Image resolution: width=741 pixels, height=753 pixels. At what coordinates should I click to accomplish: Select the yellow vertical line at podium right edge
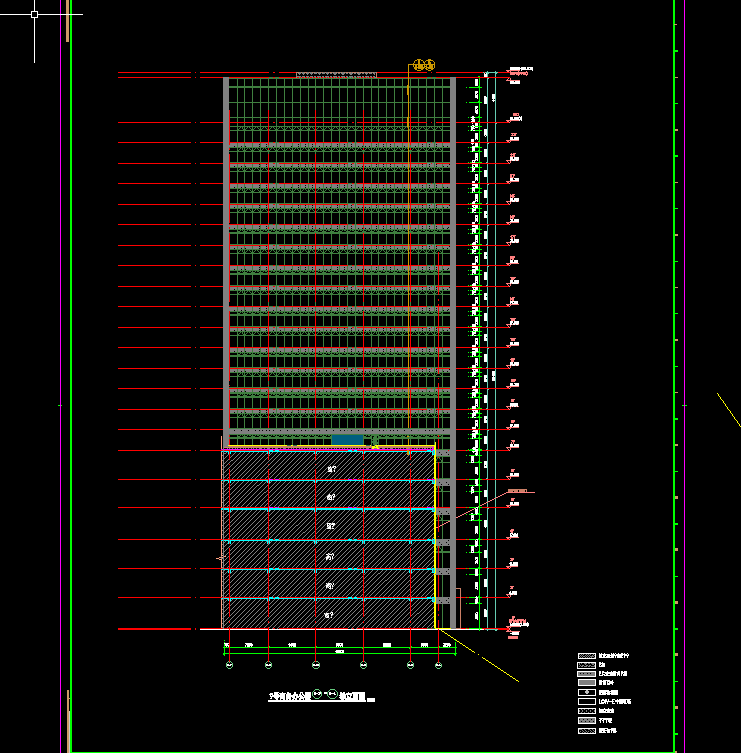coord(435,540)
